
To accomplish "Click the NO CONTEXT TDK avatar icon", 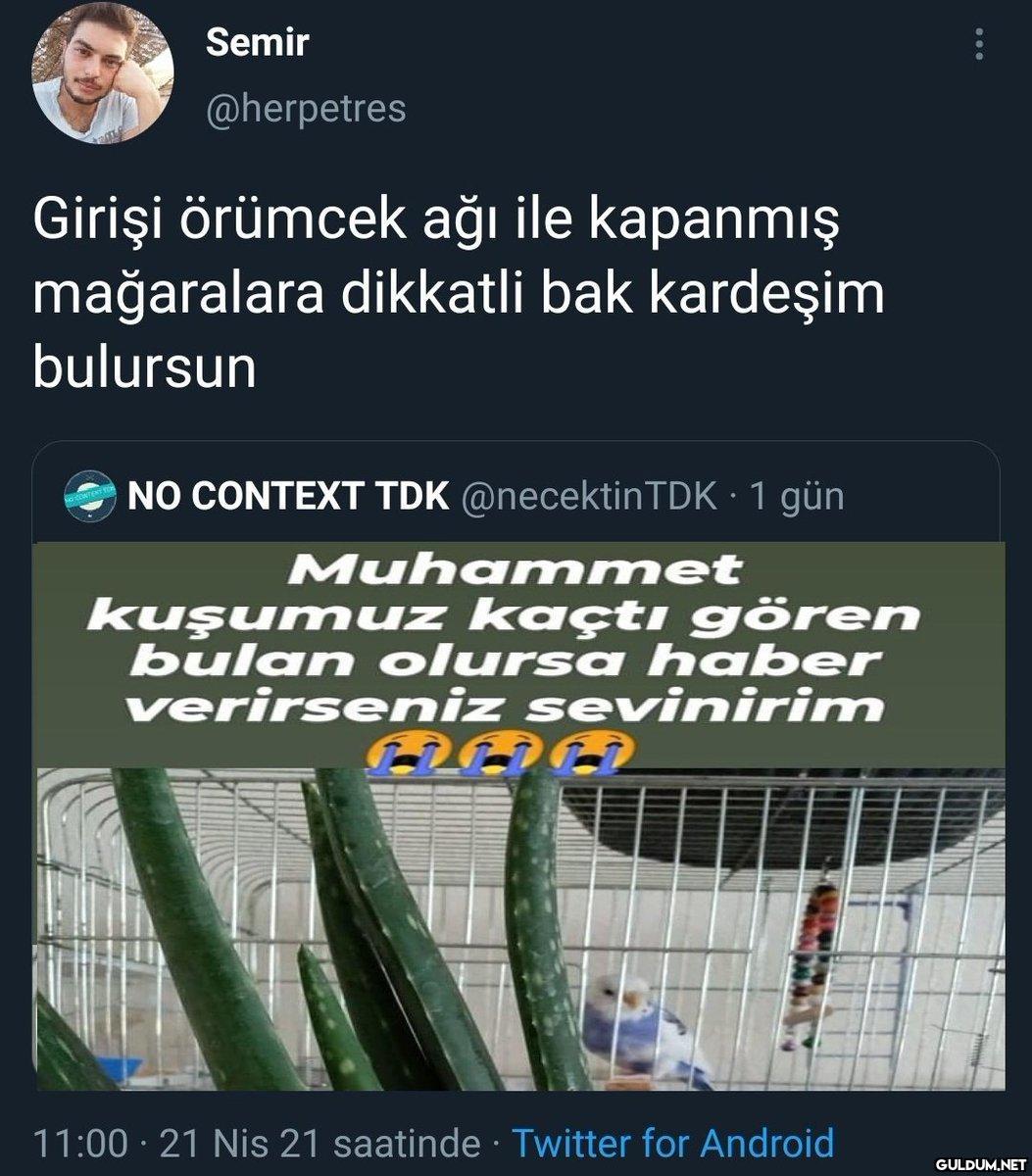I will point(89,496).
